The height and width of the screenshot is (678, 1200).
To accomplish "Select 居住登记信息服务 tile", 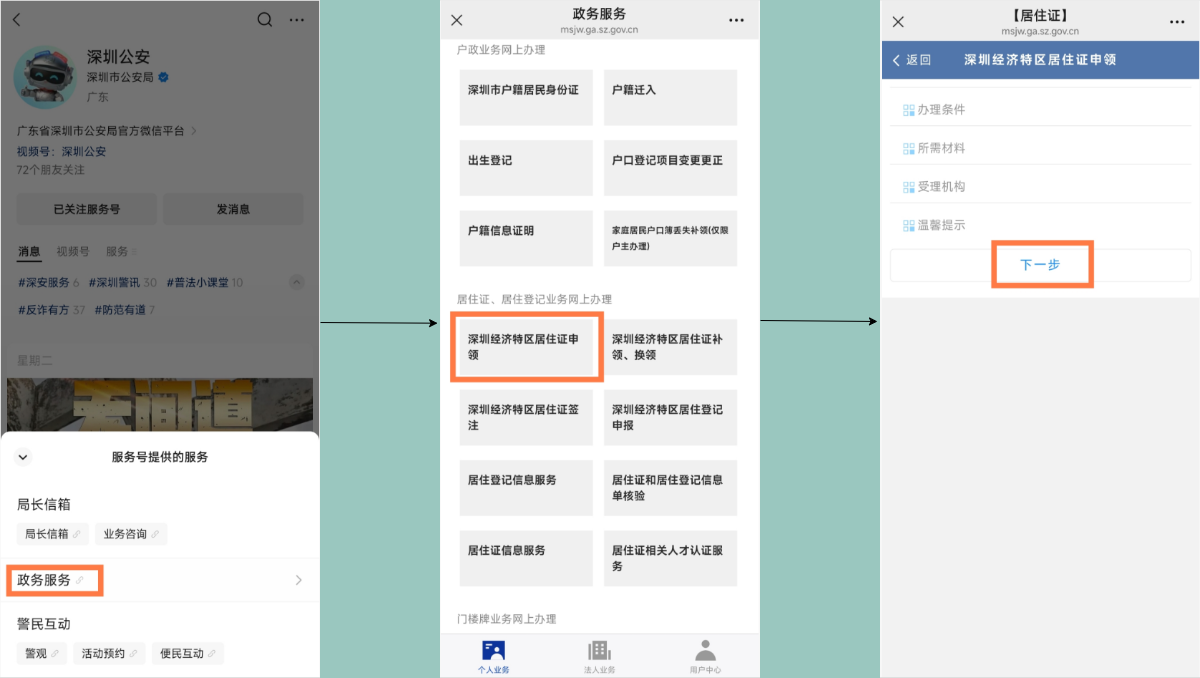I will tap(526, 488).
